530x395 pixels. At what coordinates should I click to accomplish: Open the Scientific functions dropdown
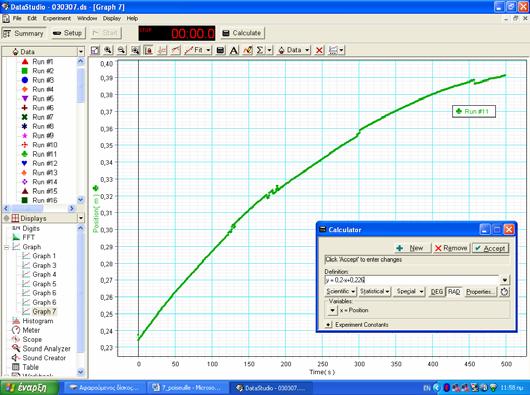pos(341,292)
